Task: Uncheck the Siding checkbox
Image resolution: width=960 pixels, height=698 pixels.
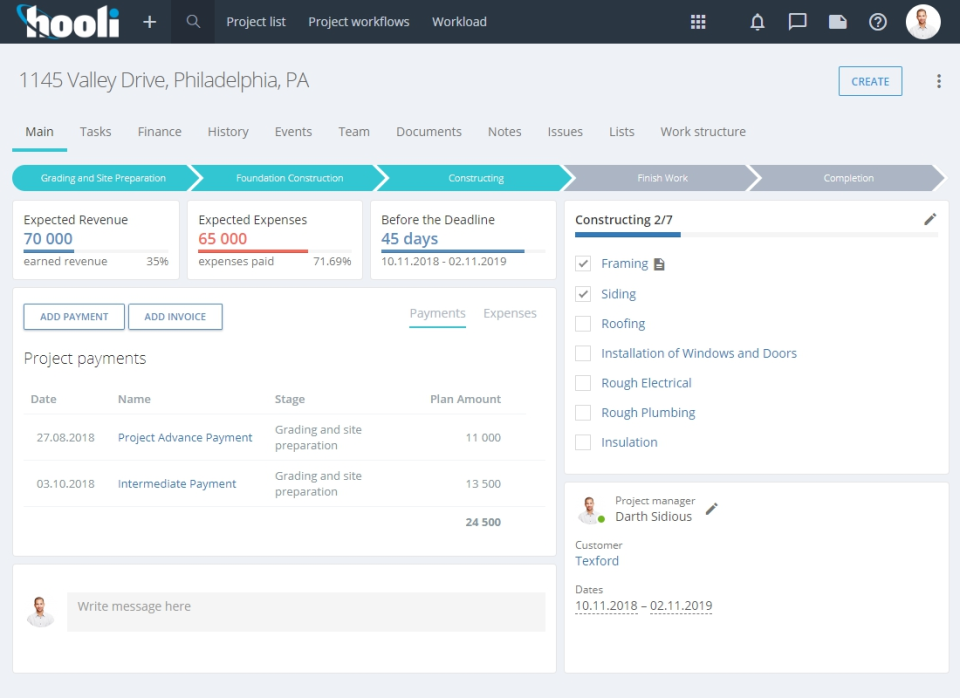Action: point(583,294)
